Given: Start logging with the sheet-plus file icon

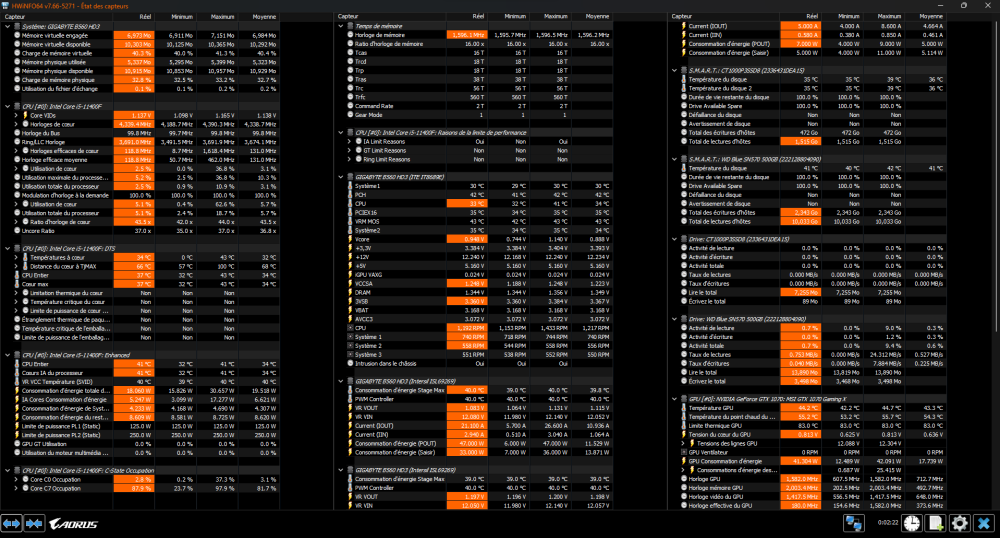Looking at the screenshot, I should 936,523.
